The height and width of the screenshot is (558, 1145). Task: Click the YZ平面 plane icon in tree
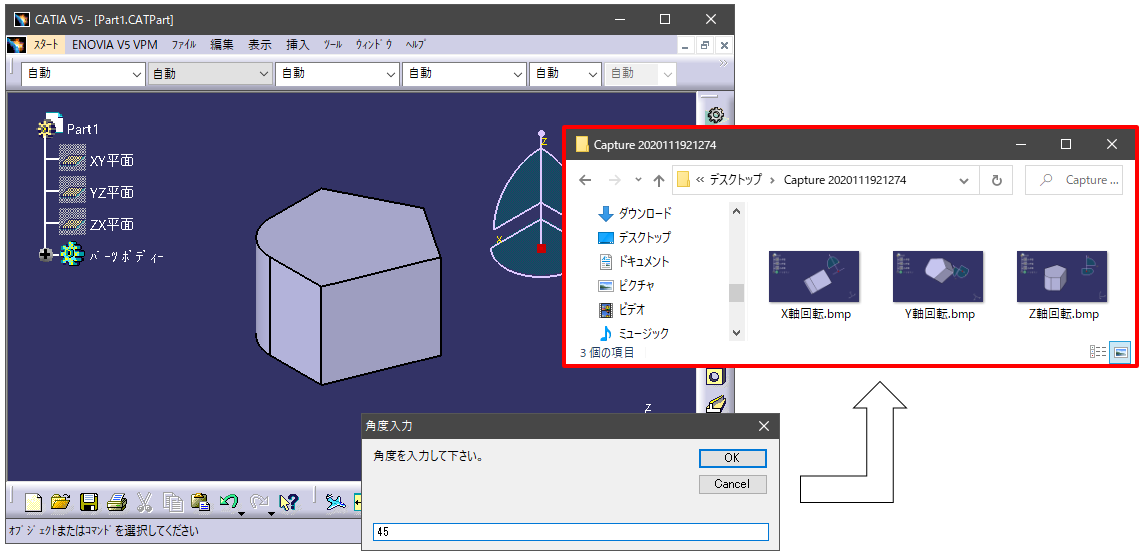[x=72, y=192]
